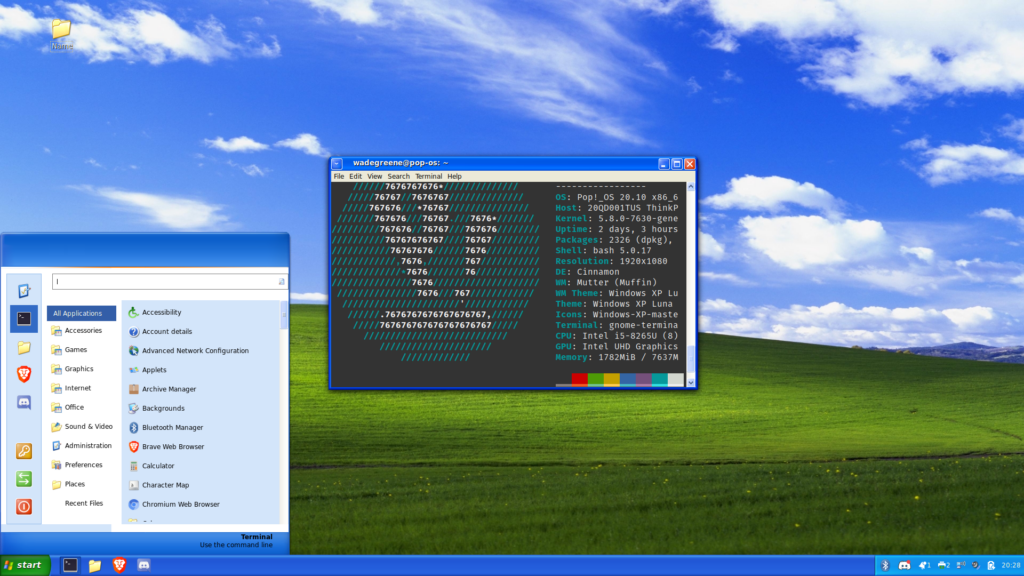Image resolution: width=1024 pixels, height=576 pixels.
Task: Open the Search menu in terminal
Action: [398, 176]
